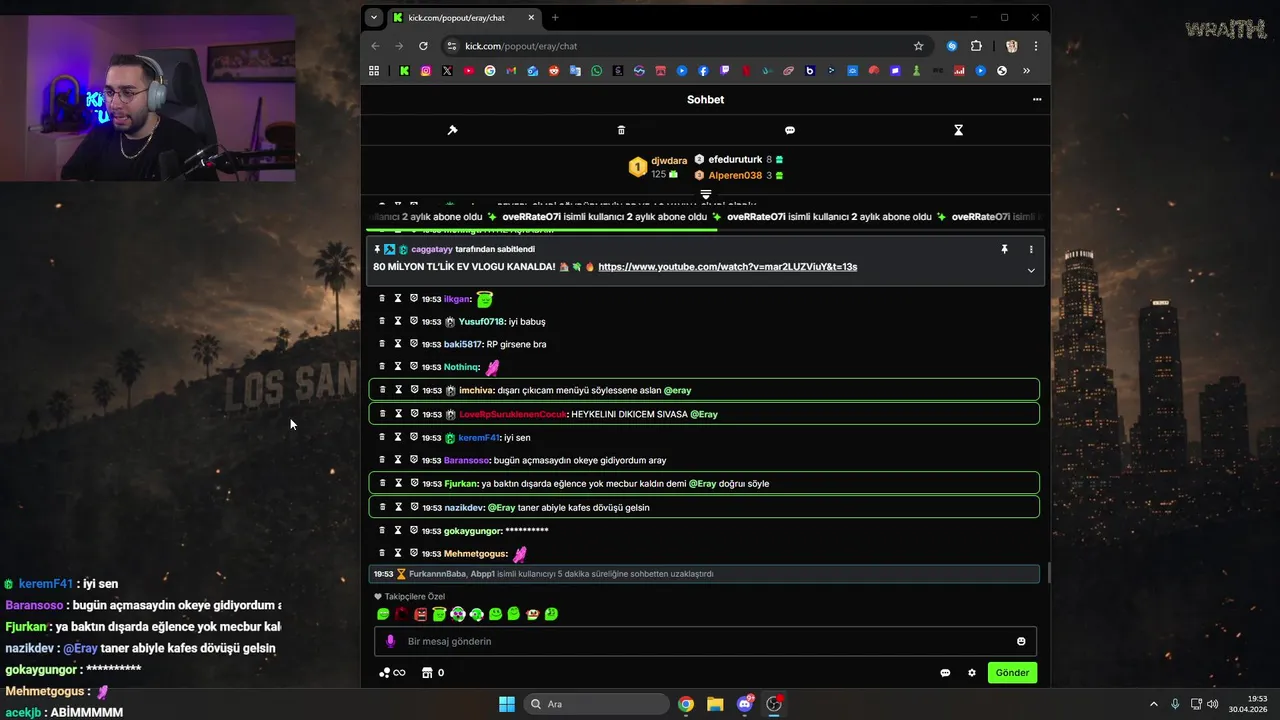Open the pinned message three-dot options
The width and height of the screenshot is (1280, 720).
(x=1031, y=249)
